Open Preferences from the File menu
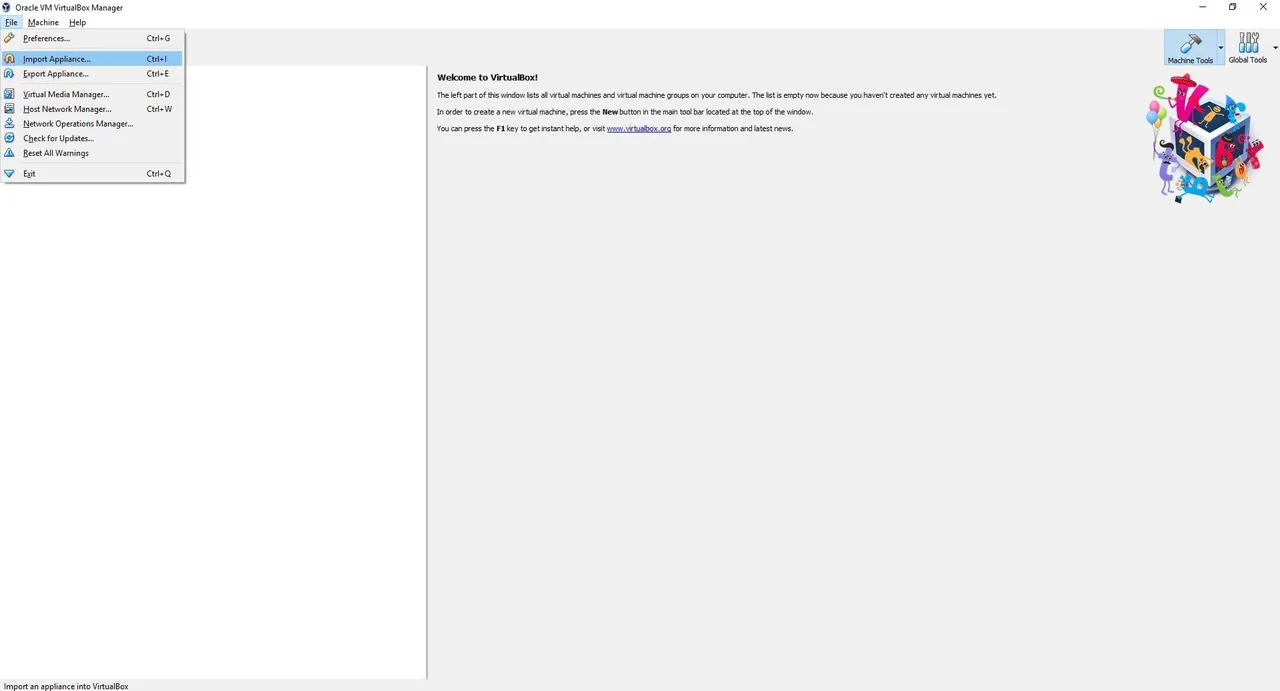The image size is (1280, 691). coord(92,38)
